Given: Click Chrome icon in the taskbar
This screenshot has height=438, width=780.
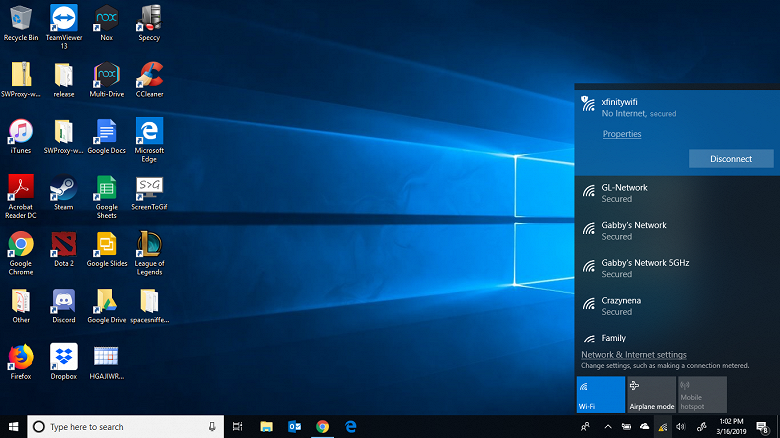Looking at the screenshot, I should tap(323, 426).
